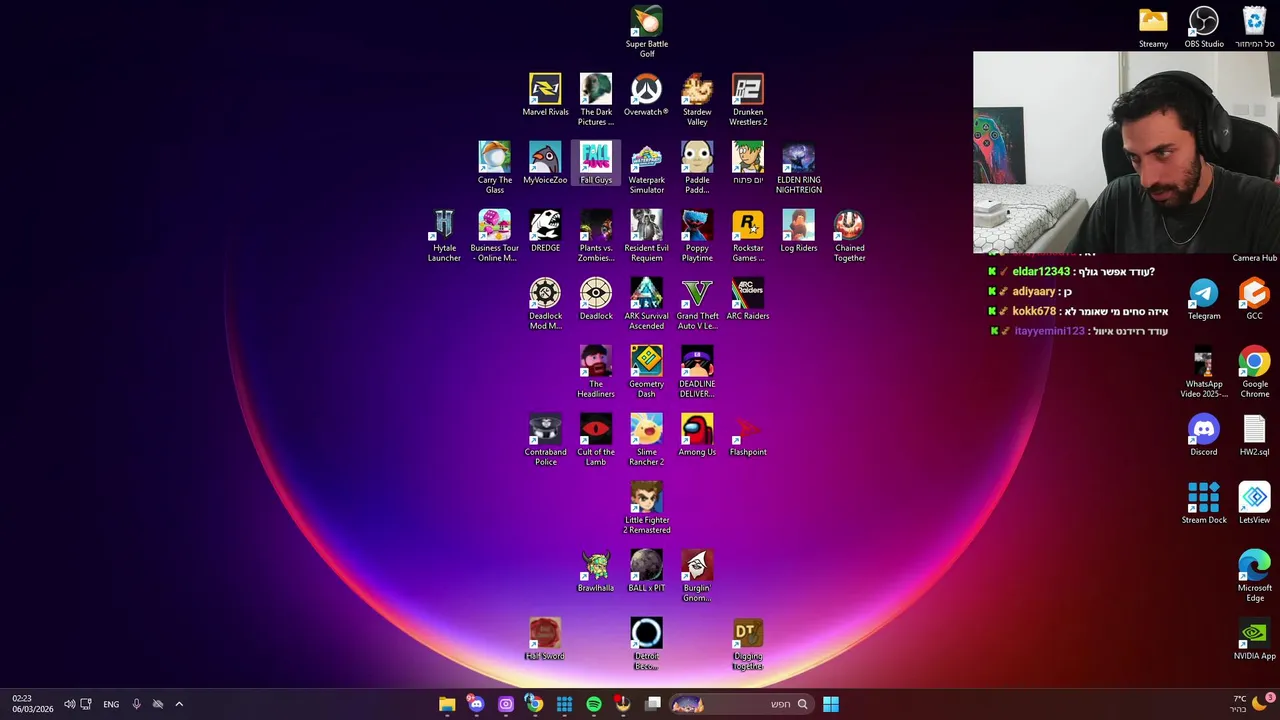Select the Half Sword icon
The height and width of the screenshot is (720, 1280).
pos(545,639)
